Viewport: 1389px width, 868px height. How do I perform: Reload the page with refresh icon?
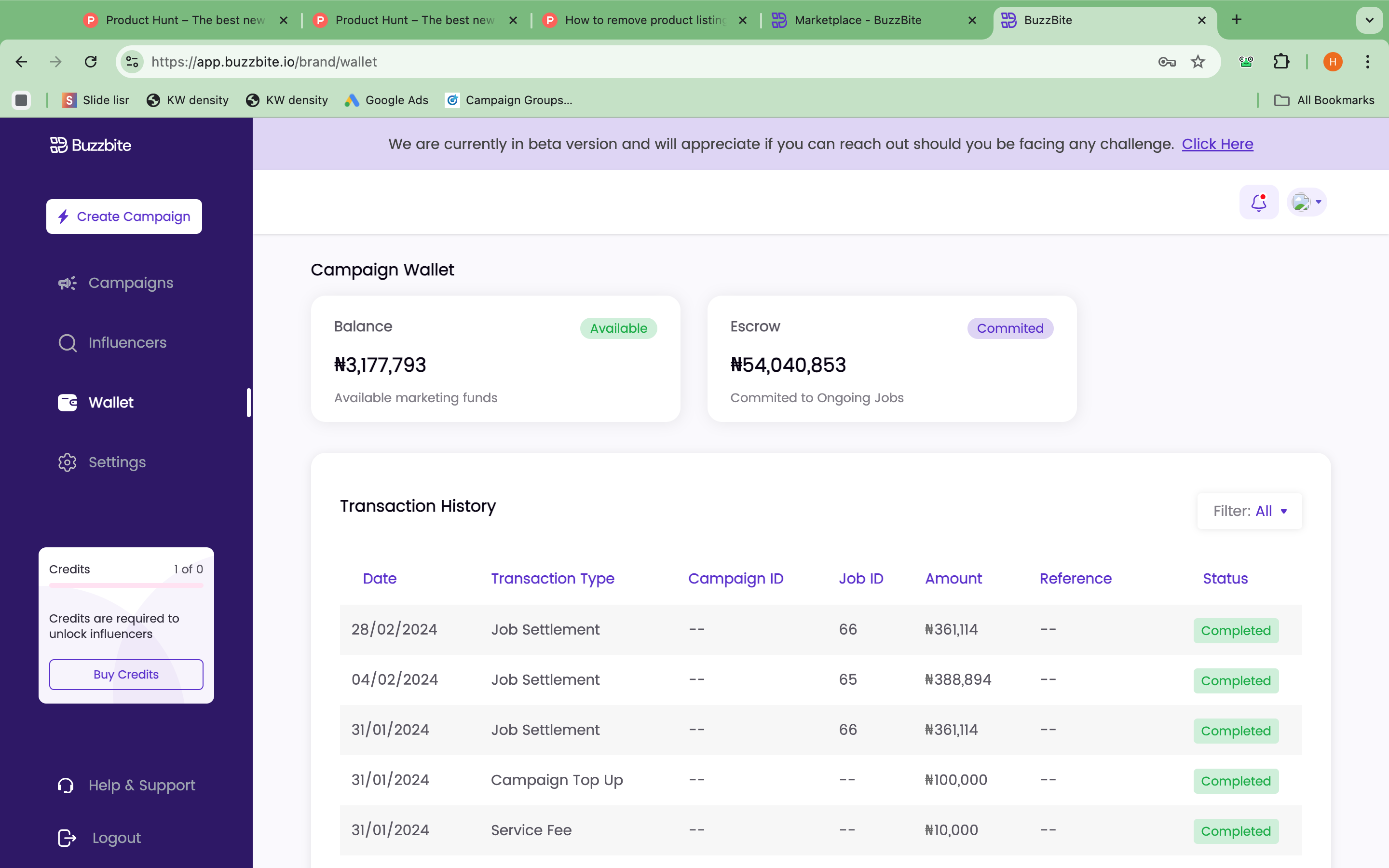91,62
